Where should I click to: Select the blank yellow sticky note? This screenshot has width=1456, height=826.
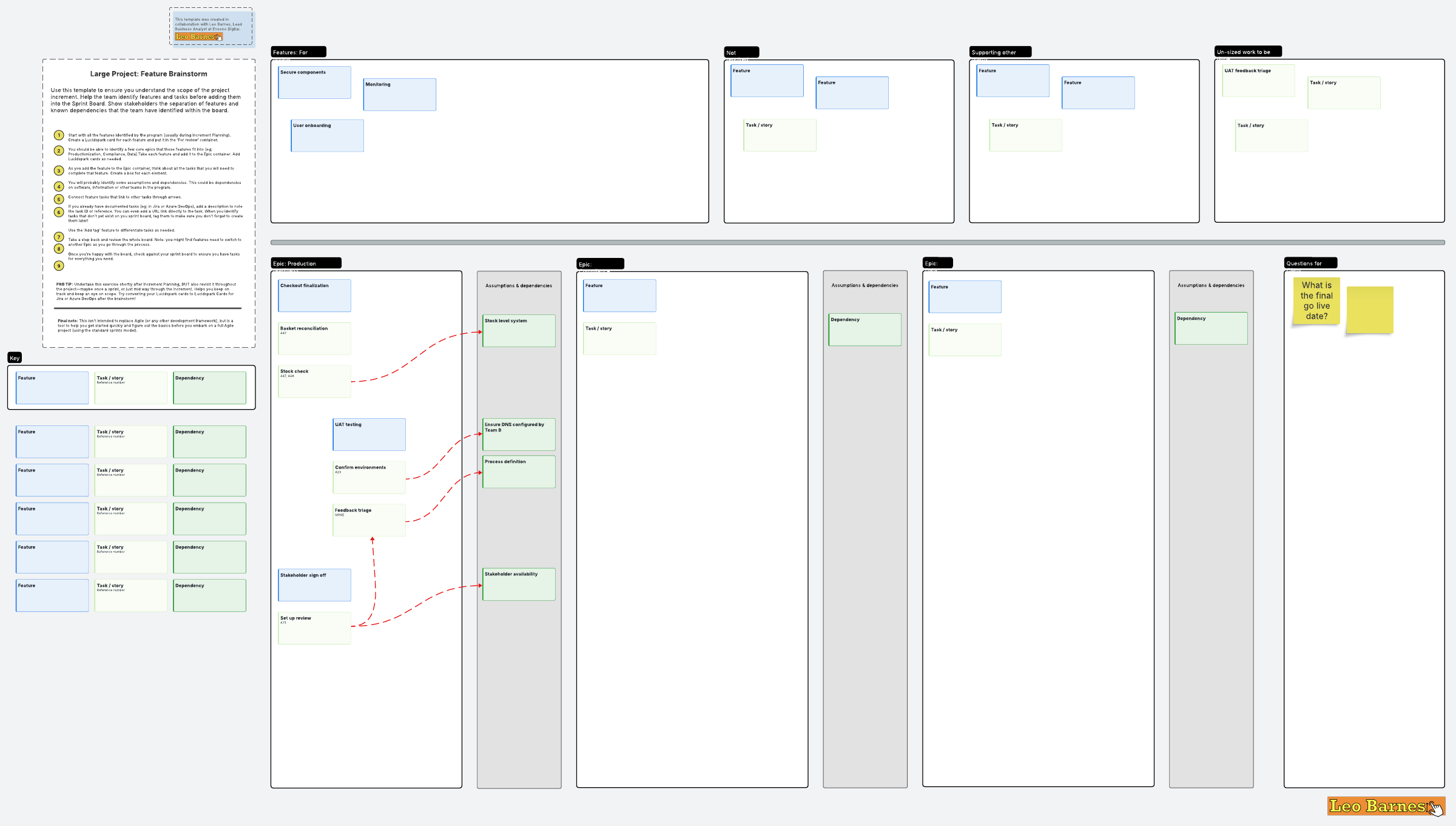1369,310
